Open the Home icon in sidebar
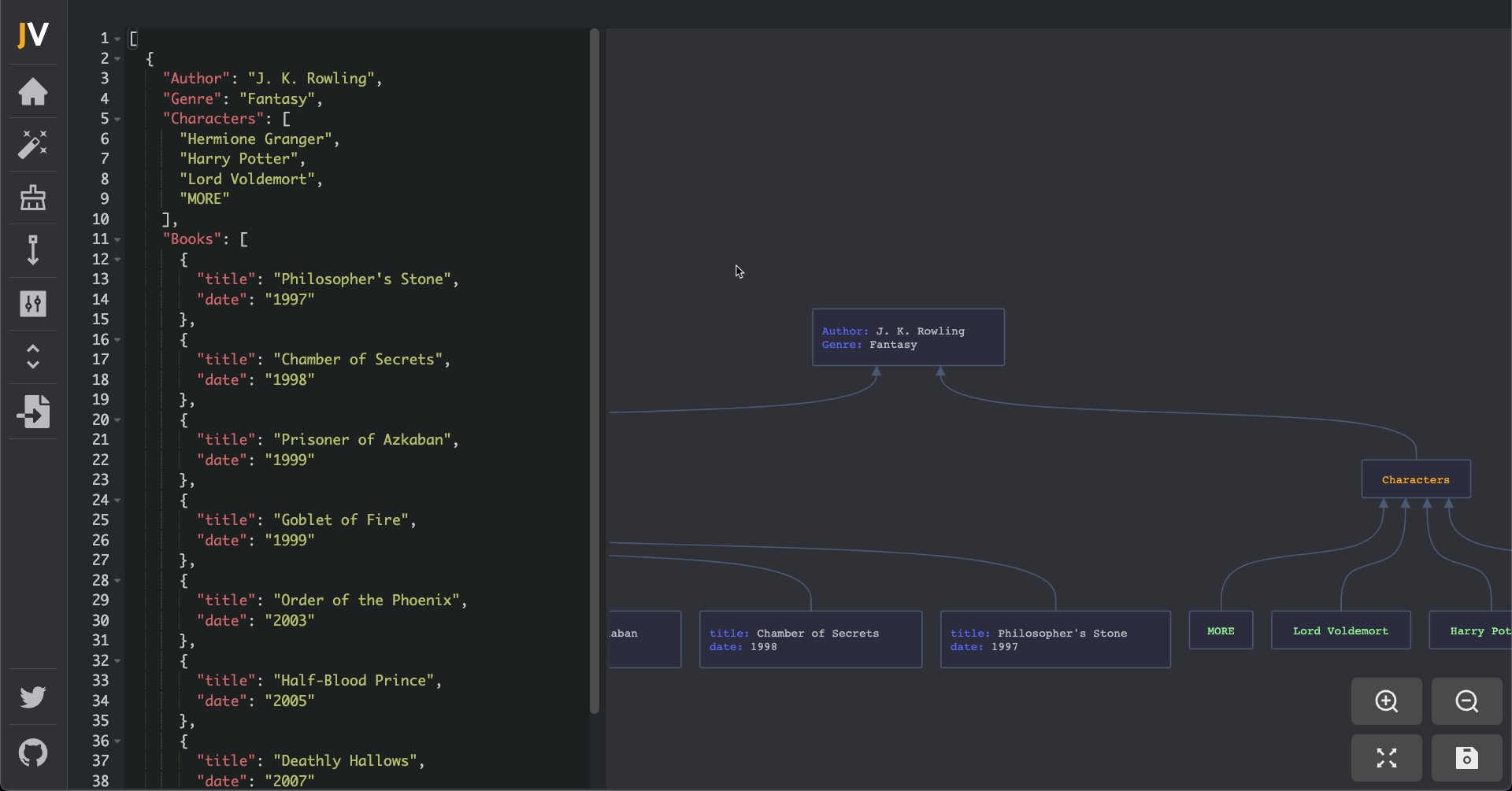This screenshot has height=791, width=1512. click(33, 92)
